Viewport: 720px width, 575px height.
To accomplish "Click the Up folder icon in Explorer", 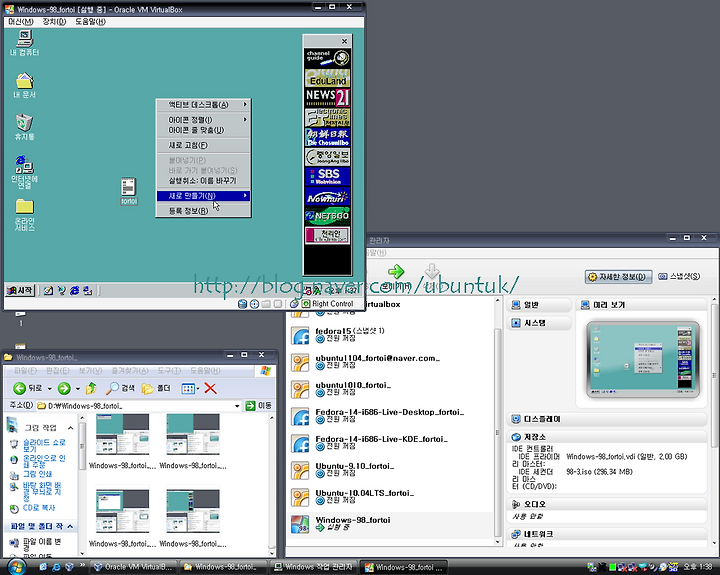I will pos(91,389).
